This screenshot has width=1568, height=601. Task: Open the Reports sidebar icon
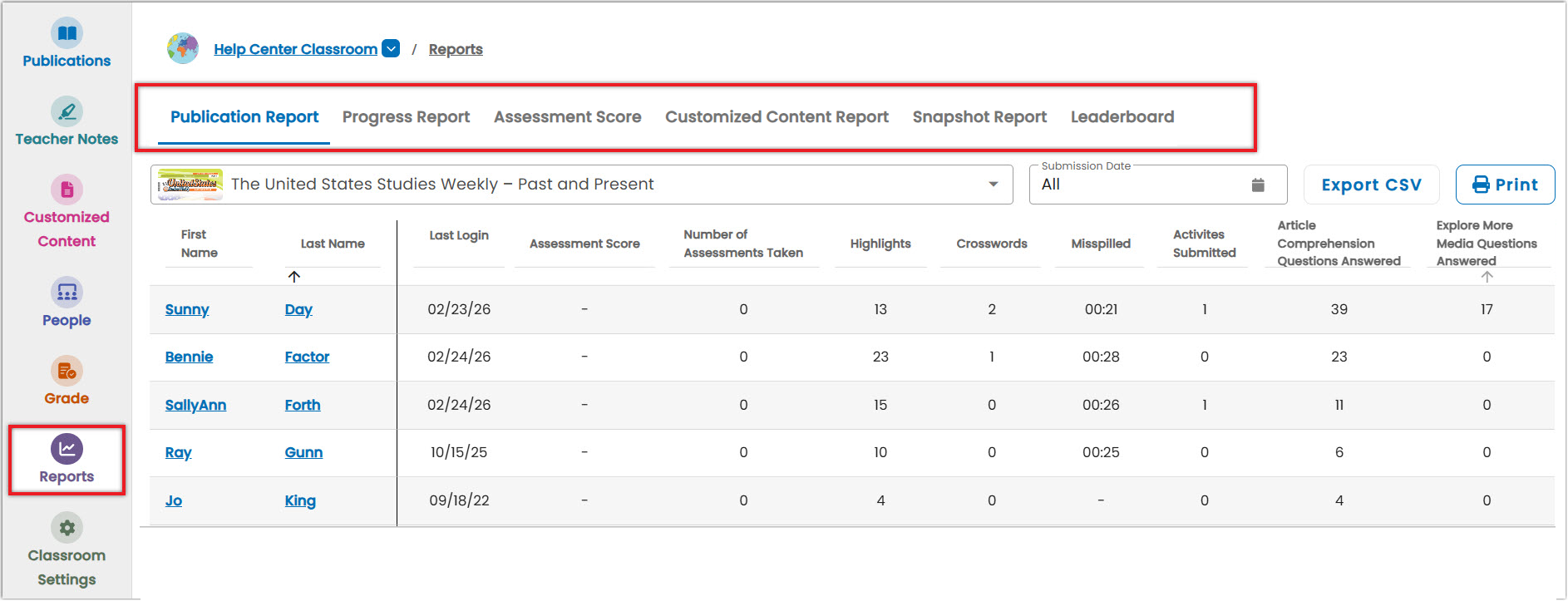[67, 449]
